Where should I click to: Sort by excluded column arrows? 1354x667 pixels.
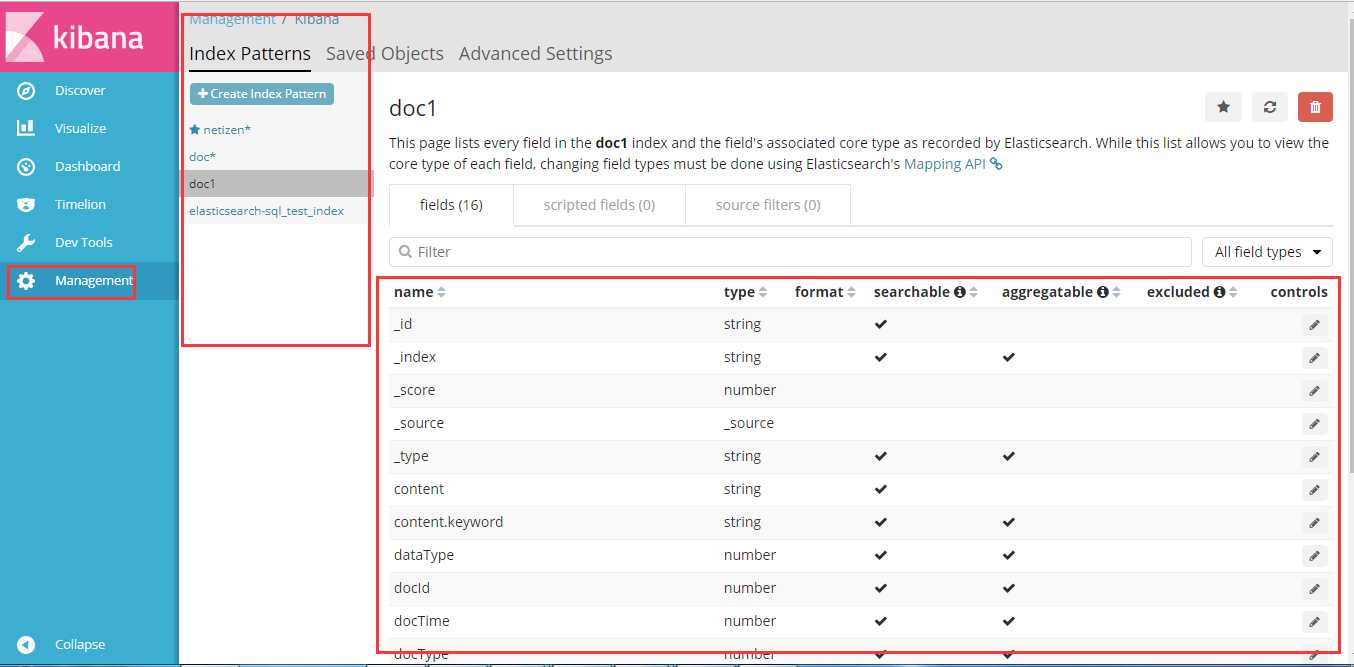tap(1233, 292)
